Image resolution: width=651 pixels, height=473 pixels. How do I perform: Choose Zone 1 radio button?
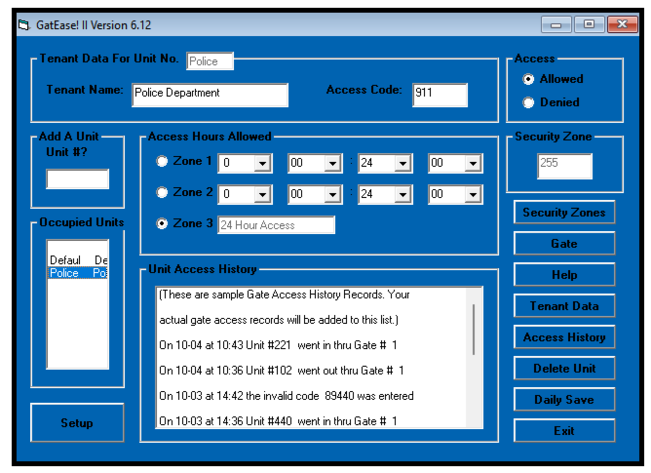coord(162,162)
